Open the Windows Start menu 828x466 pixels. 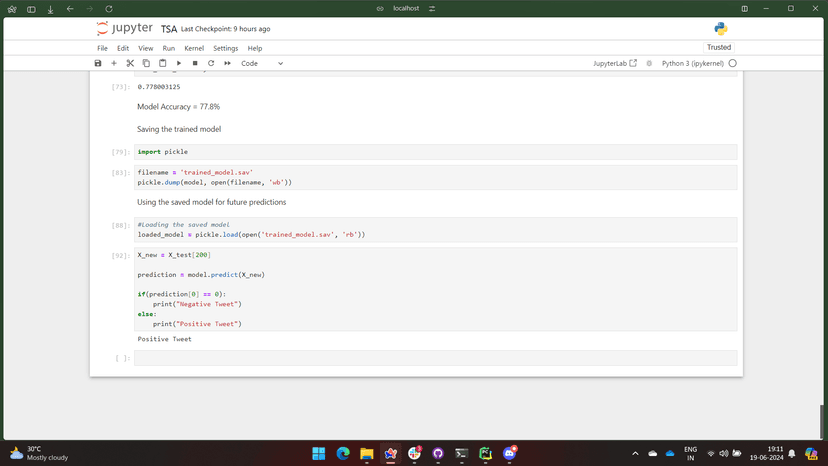(319, 453)
